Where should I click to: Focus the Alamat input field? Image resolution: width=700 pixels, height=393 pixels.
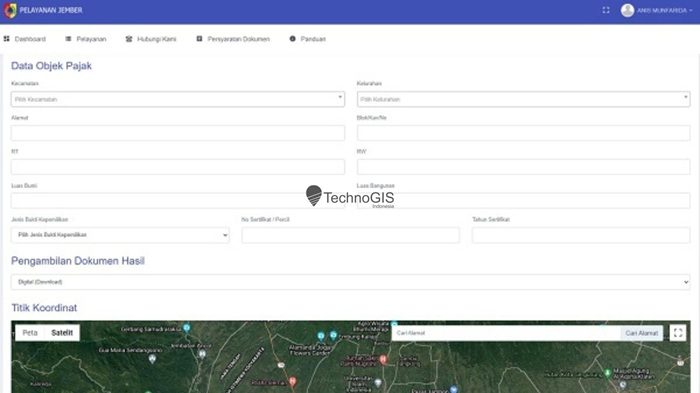point(178,133)
